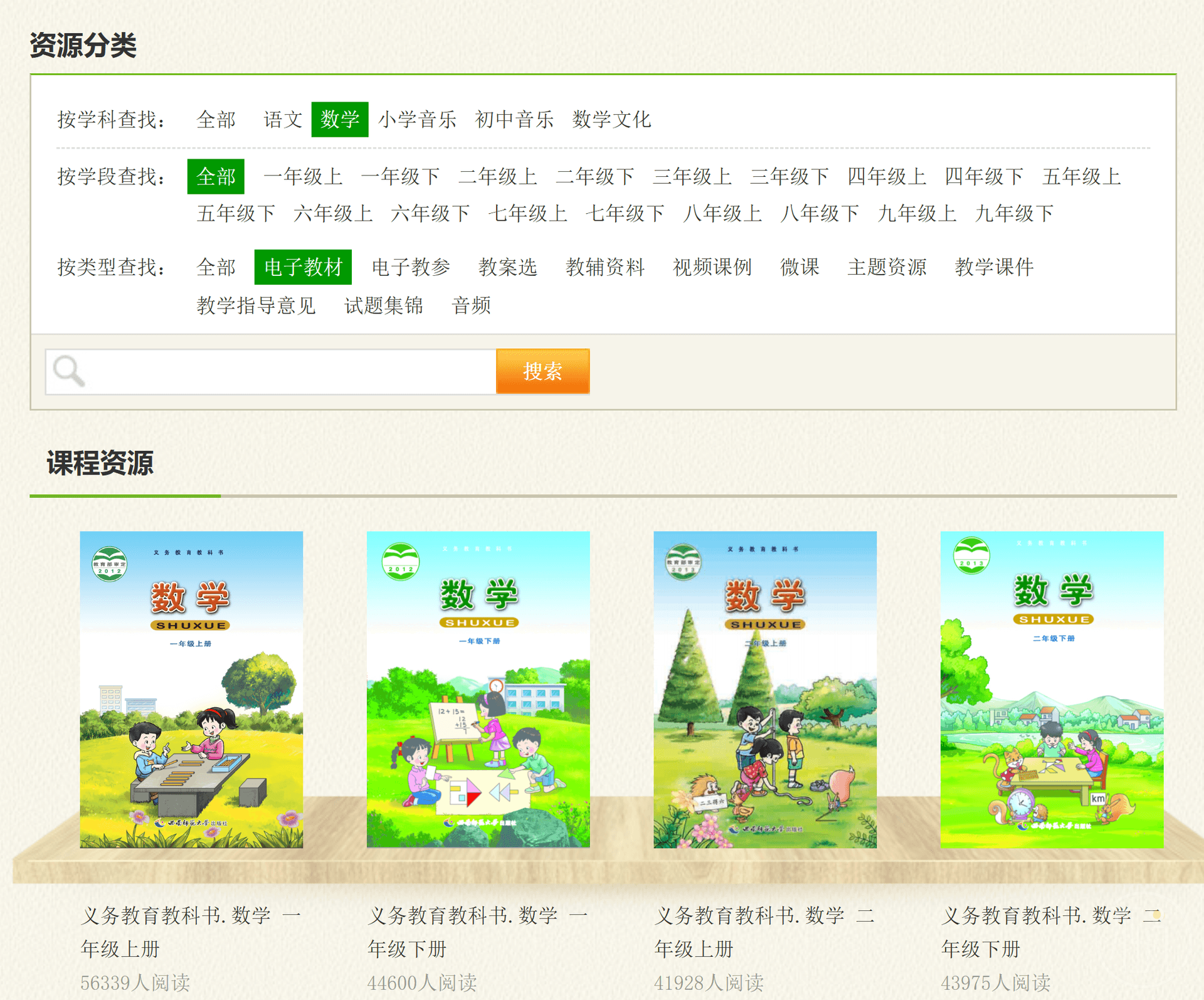1204x1000 pixels.
Task: Filter by 七年级下 grade
Action: (x=625, y=213)
